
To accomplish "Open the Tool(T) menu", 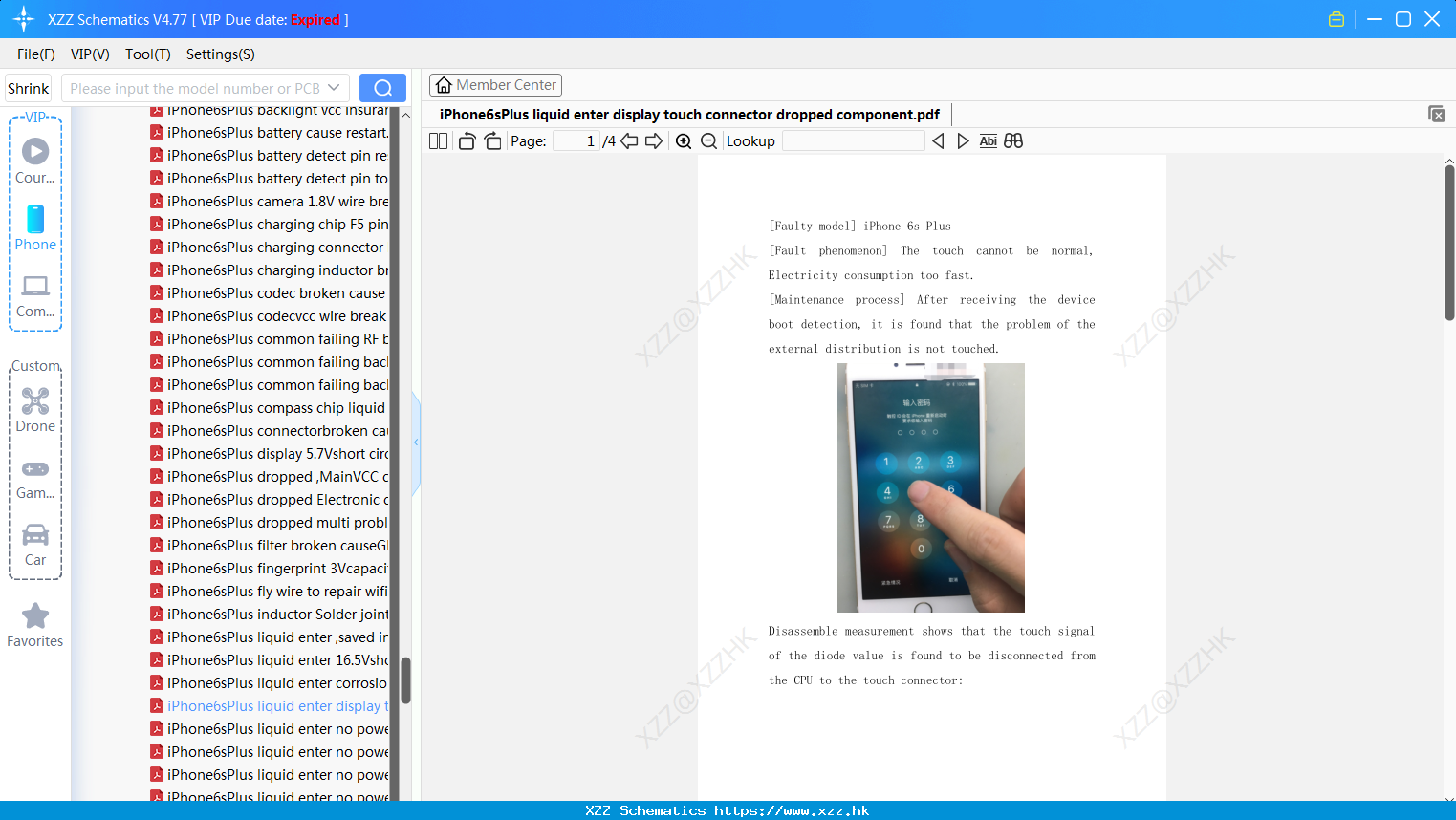I will coord(148,54).
